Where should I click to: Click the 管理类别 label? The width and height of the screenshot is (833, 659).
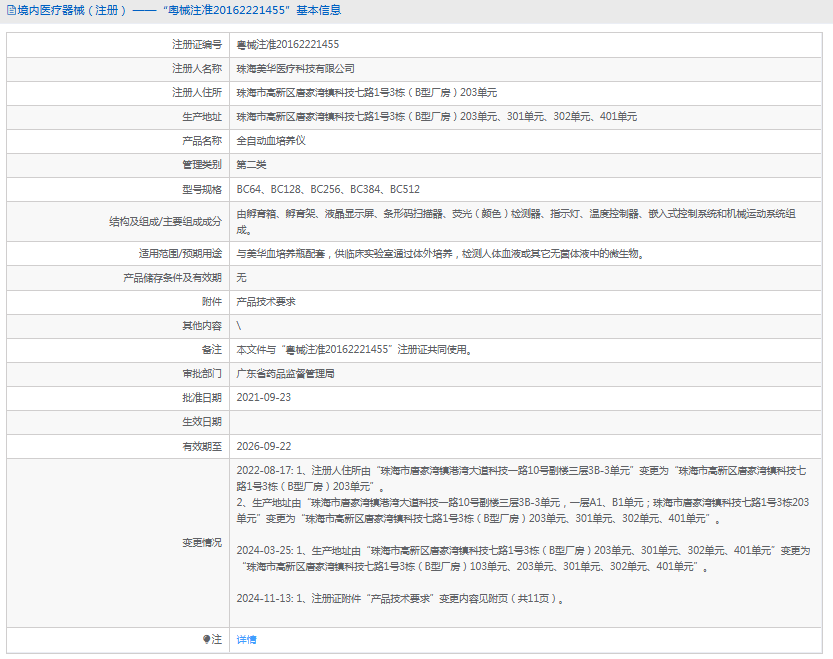(202, 165)
